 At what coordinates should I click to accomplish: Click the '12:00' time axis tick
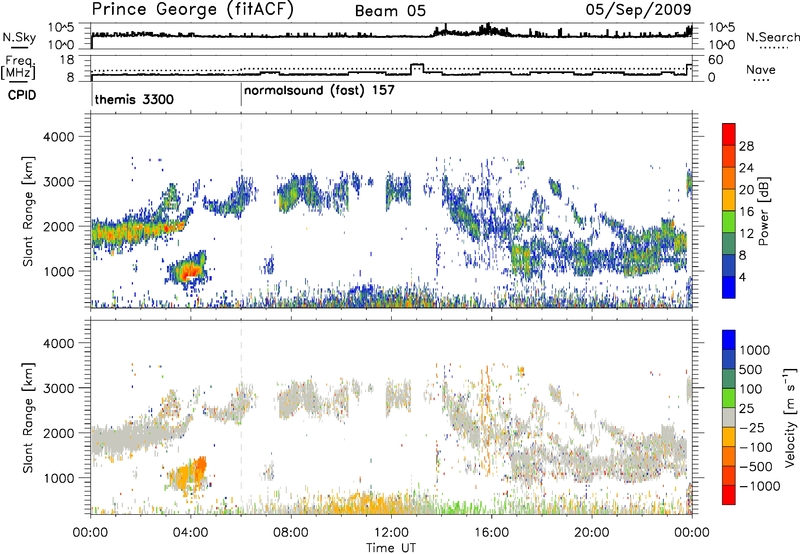[391, 533]
